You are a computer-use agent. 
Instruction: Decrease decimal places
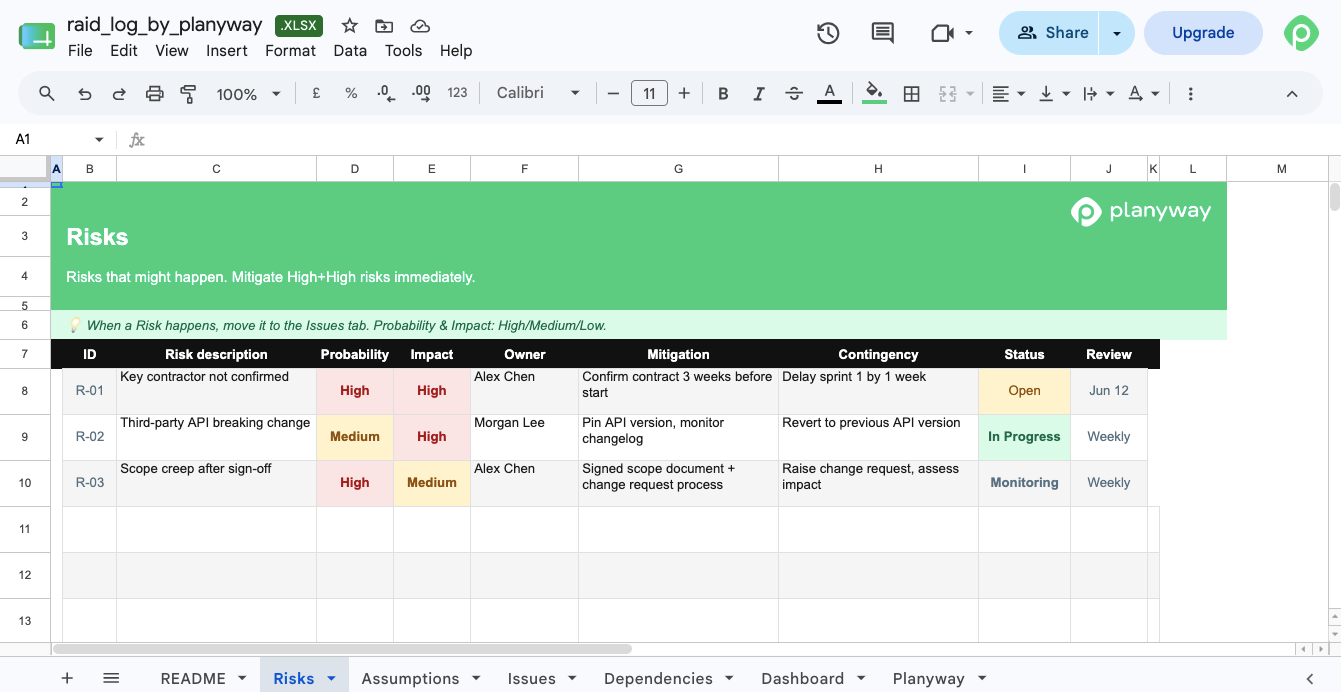pos(386,93)
